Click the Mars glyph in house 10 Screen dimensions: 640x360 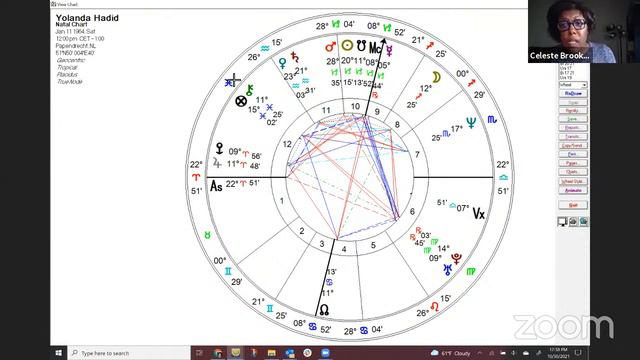331,47
